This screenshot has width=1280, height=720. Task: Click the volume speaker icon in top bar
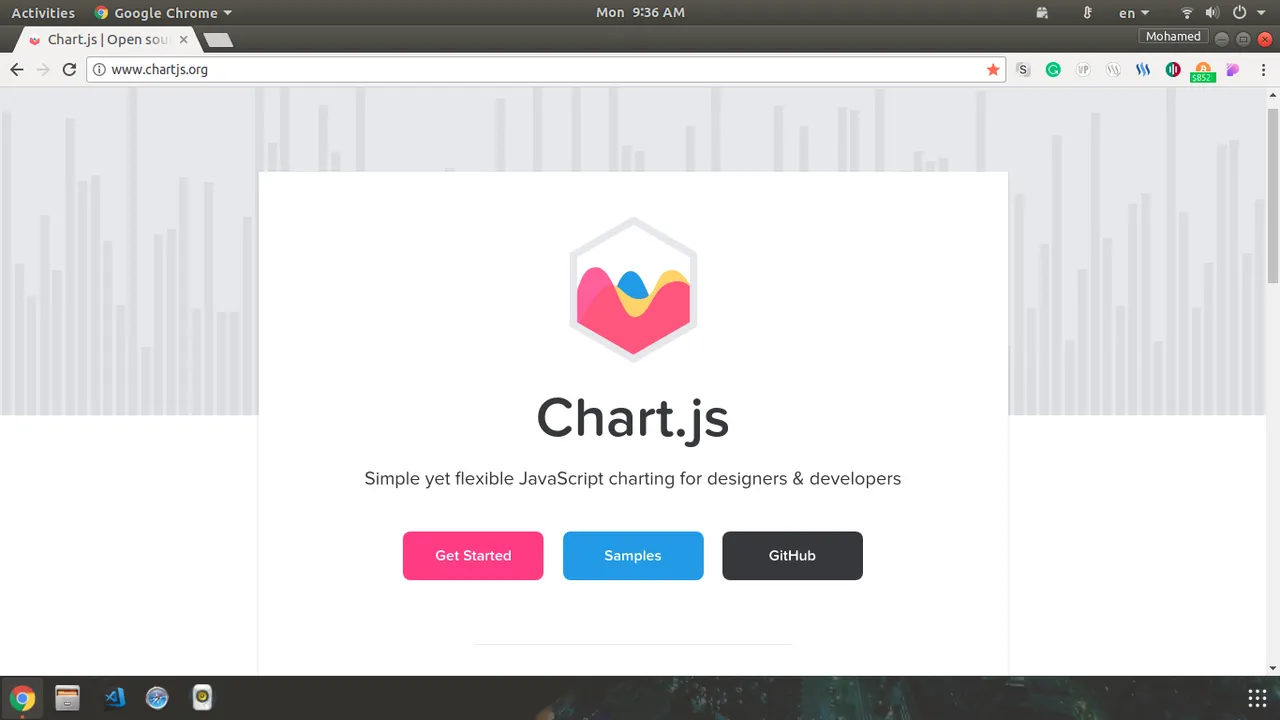tap(1212, 13)
